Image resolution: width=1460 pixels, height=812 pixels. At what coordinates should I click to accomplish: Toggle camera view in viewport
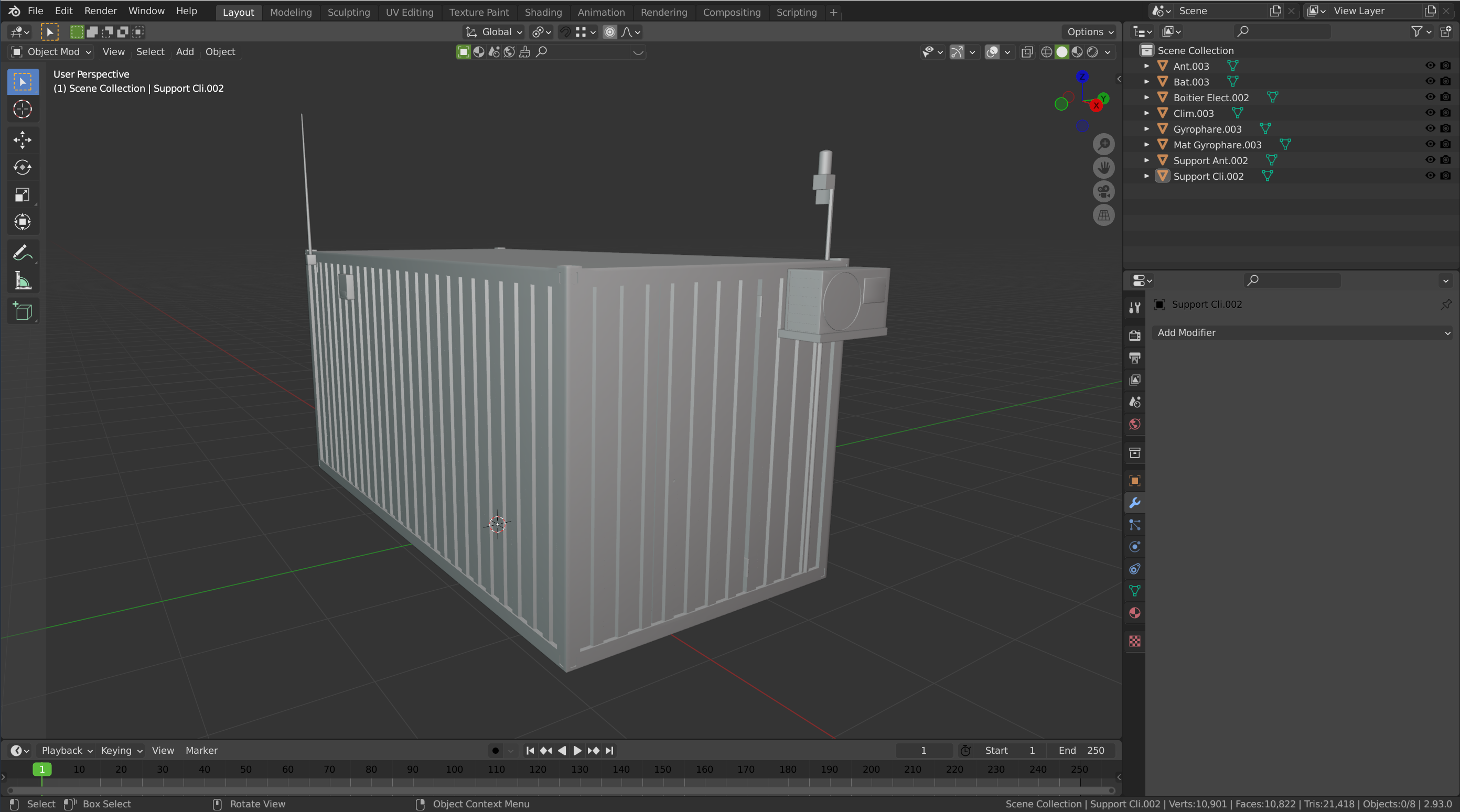point(1103,191)
